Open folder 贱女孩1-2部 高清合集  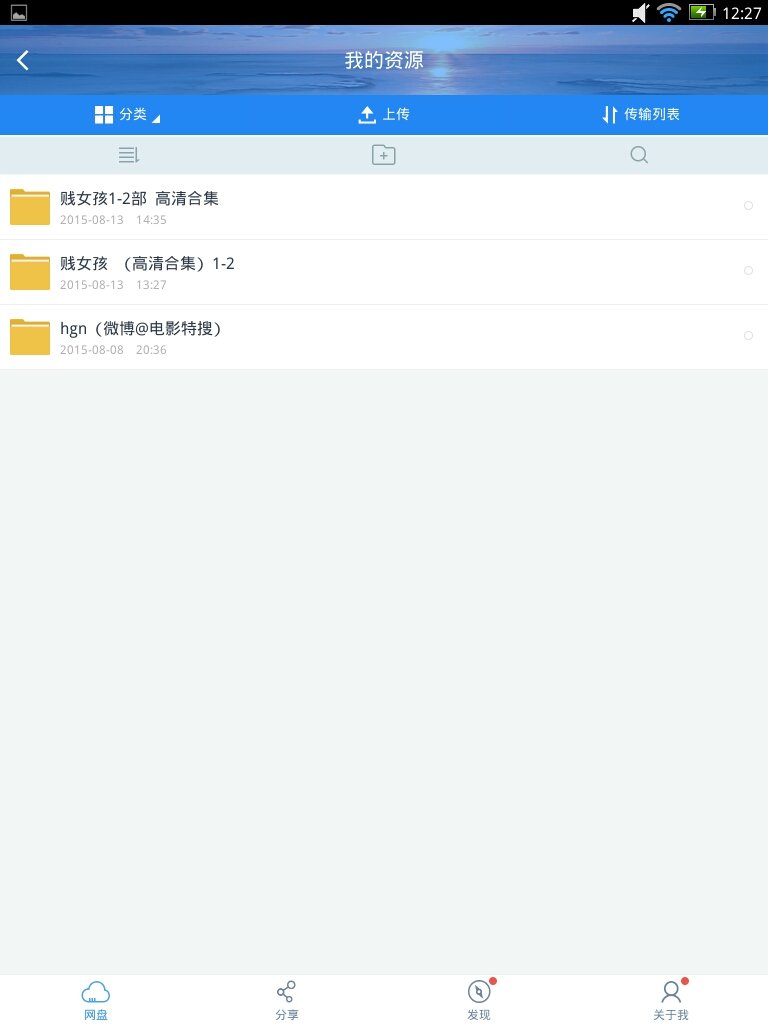pyautogui.click(x=139, y=199)
